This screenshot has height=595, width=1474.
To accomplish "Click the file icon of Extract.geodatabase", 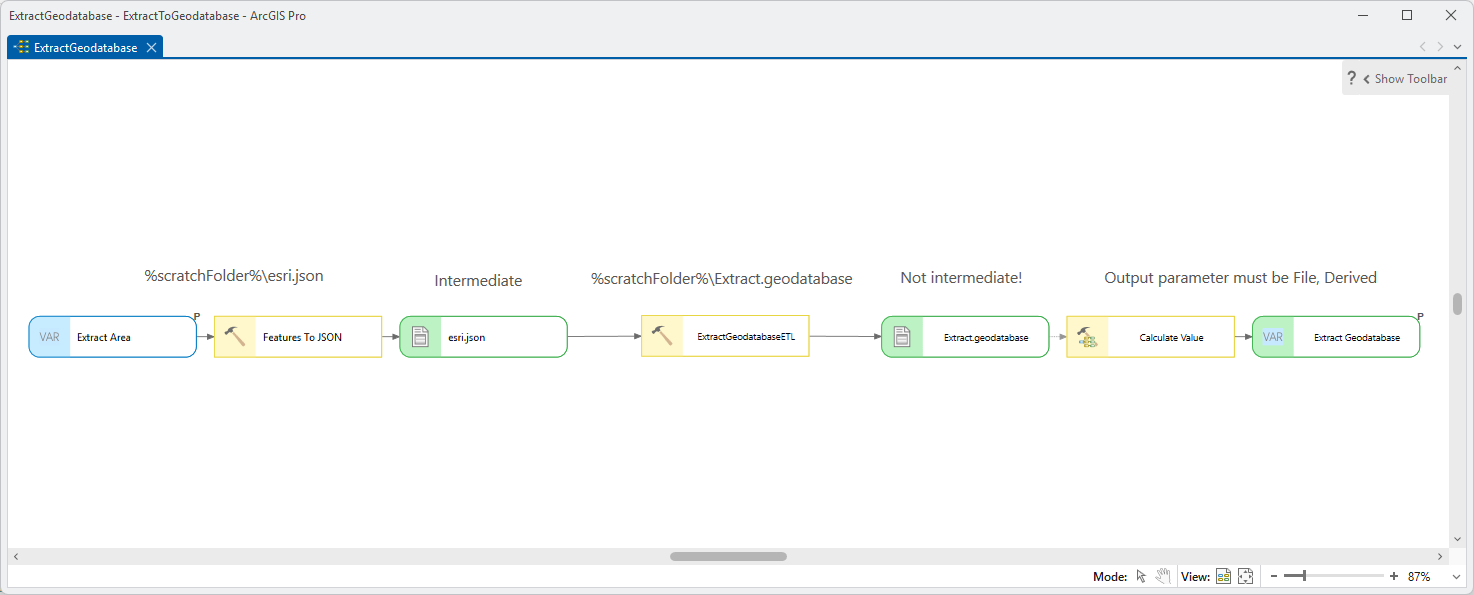I will click(x=902, y=337).
